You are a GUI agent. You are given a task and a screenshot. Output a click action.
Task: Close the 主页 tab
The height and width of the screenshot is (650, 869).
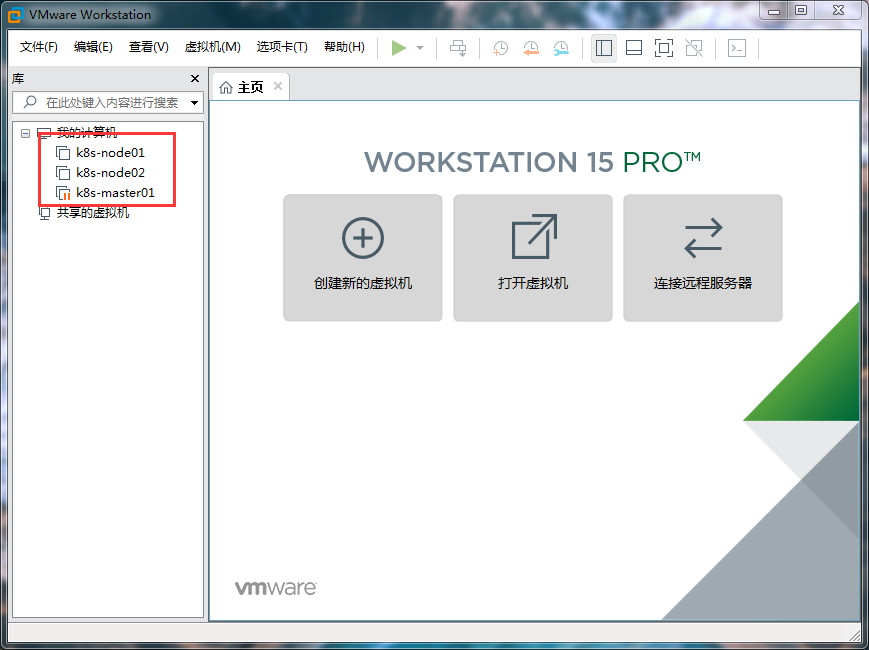tap(278, 86)
